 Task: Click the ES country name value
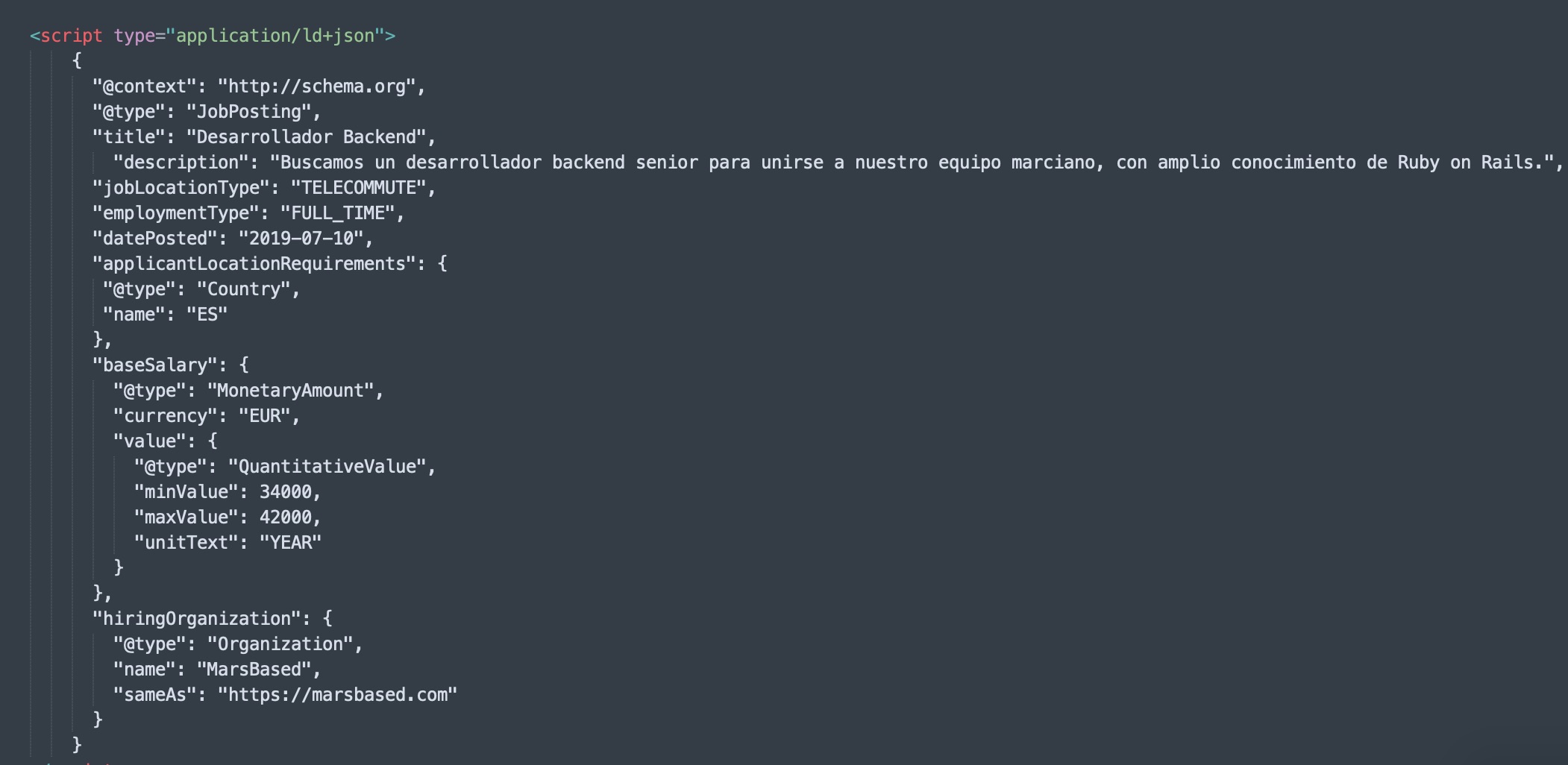207,315
